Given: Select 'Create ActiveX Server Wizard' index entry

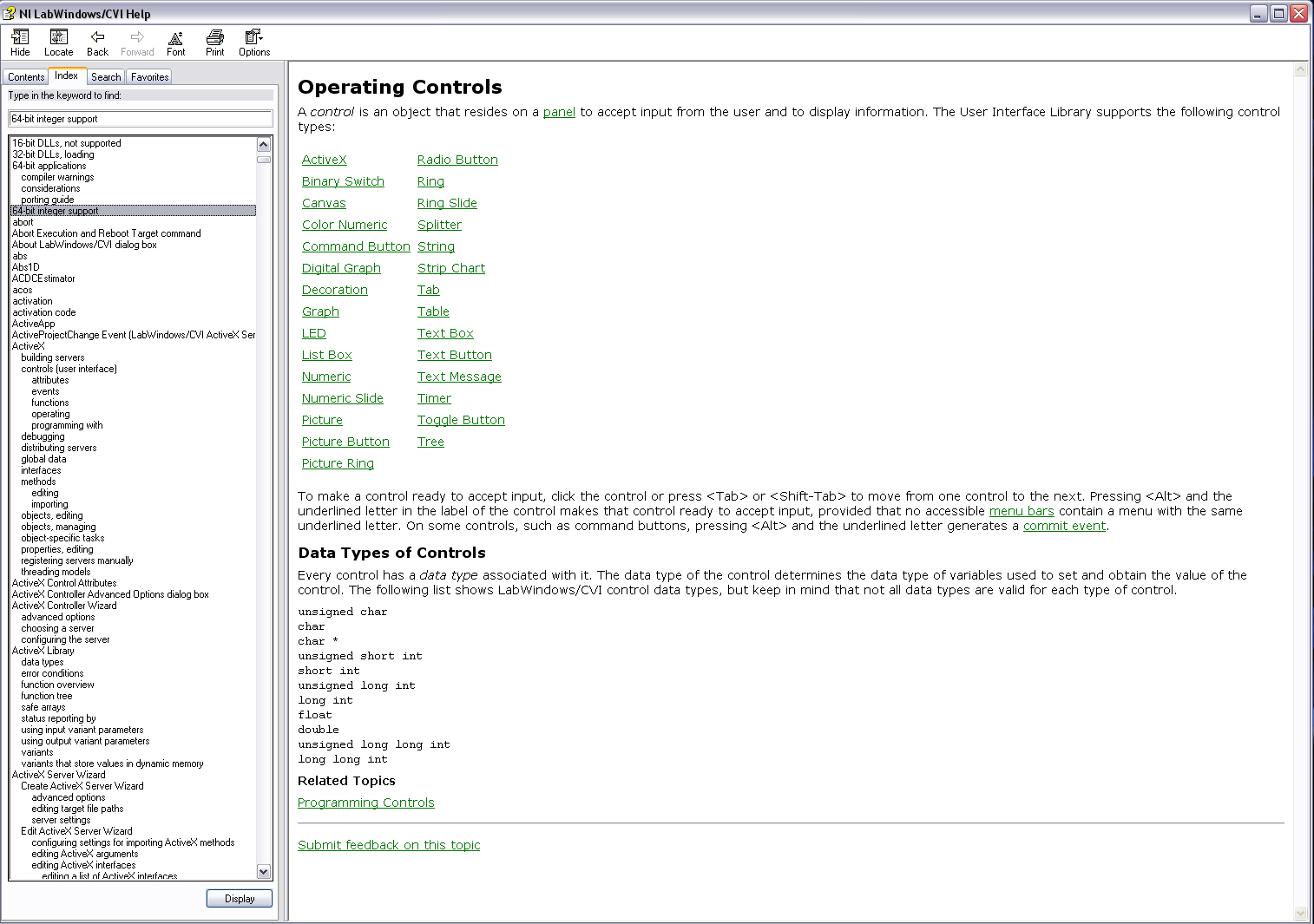Looking at the screenshot, I should [x=82, y=786].
